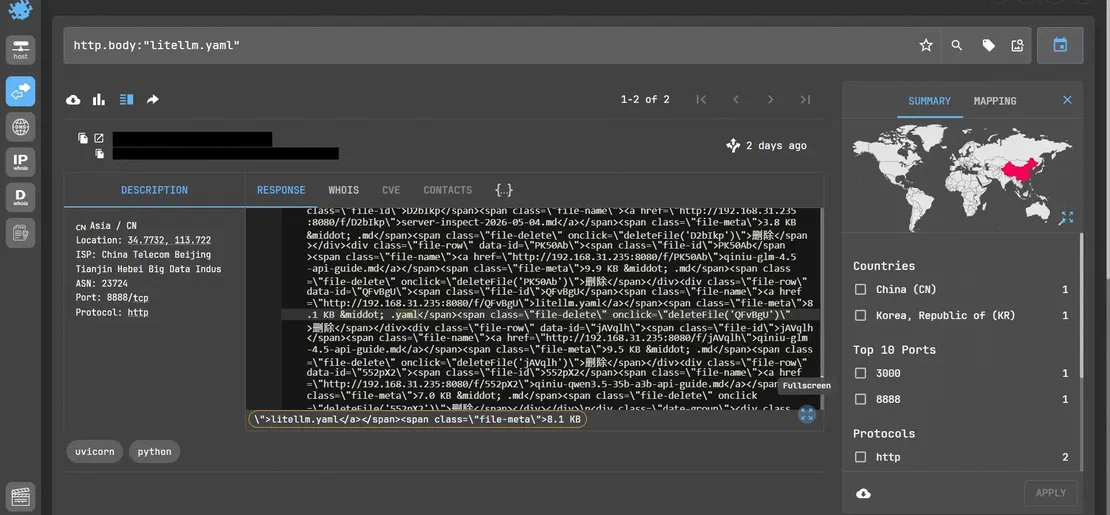Screen dimensions: 1110x515
Task: Copy the first redacted host entry
Action: pos(83,138)
